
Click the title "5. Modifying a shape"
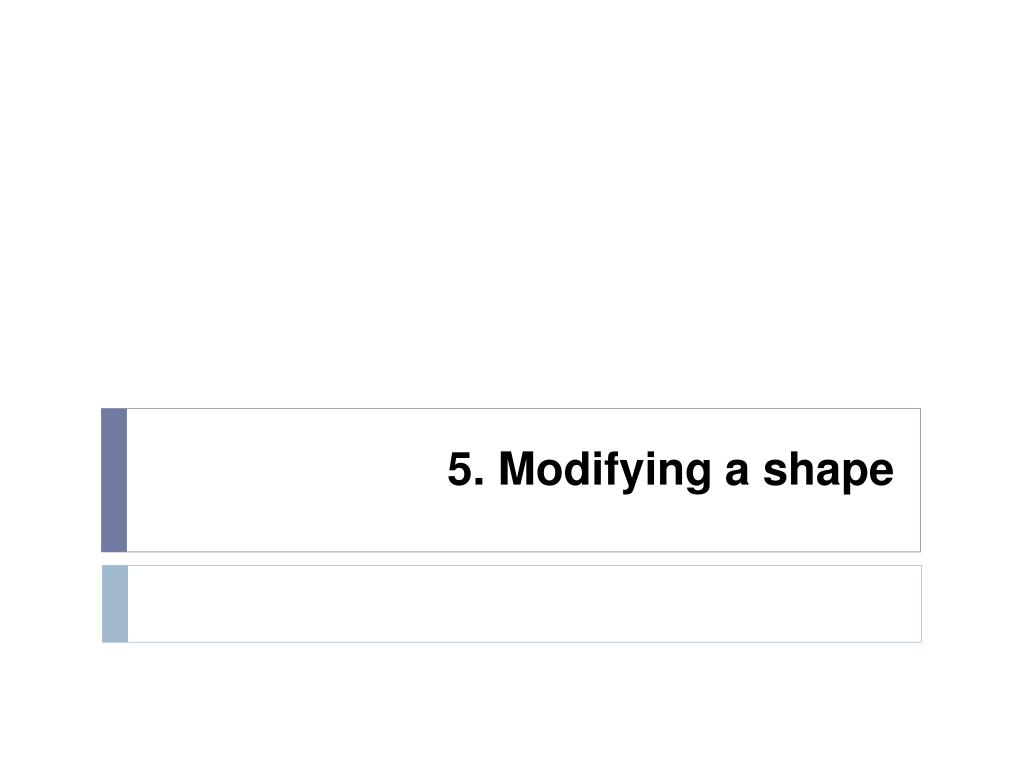pos(670,470)
